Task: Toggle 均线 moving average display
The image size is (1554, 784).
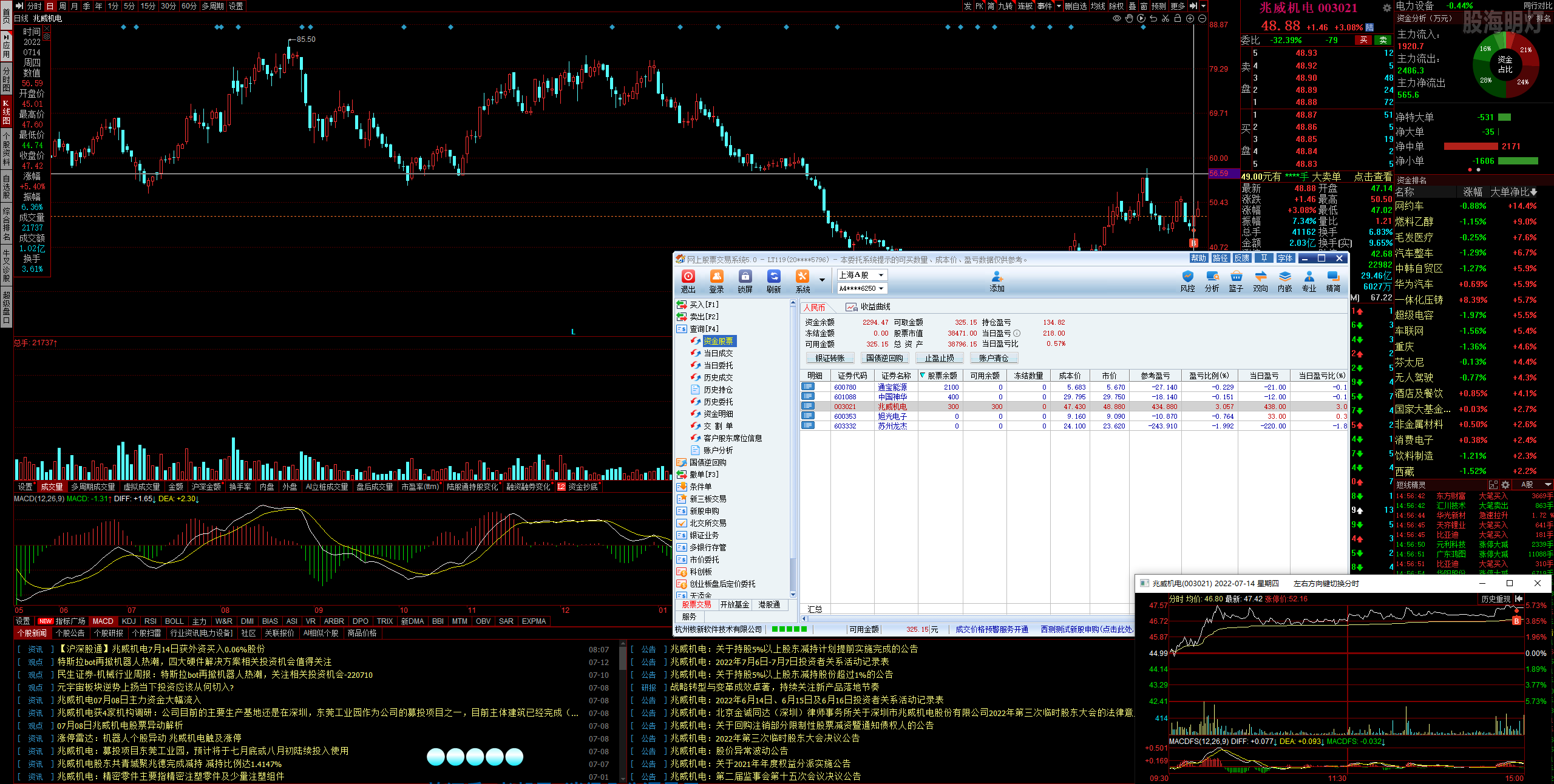Action: click(1098, 6)
